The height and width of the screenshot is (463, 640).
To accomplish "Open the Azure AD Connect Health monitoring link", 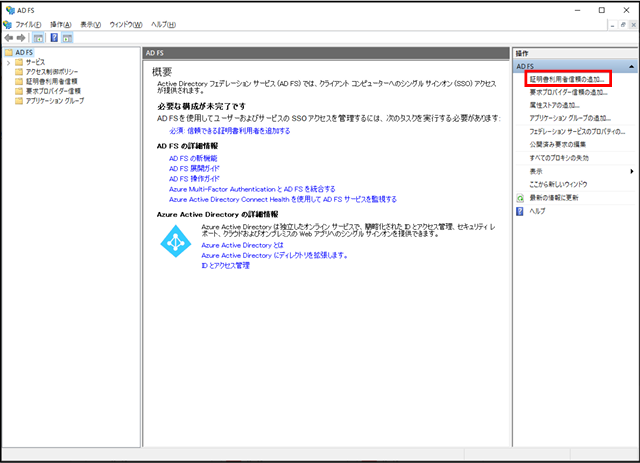I will pos(283,199).
